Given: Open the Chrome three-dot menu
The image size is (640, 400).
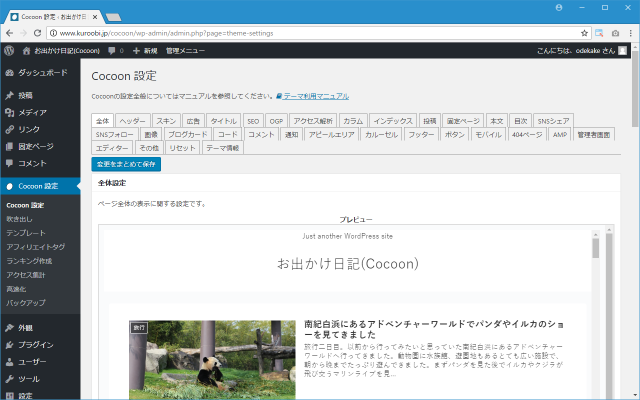Looking at the screenshot, I should click(629, 32).
